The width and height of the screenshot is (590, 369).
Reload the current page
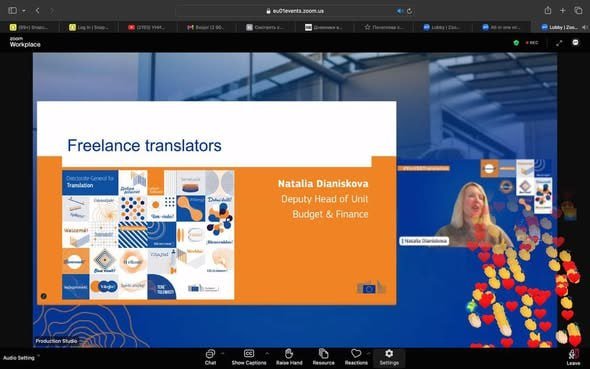(409, 11)
